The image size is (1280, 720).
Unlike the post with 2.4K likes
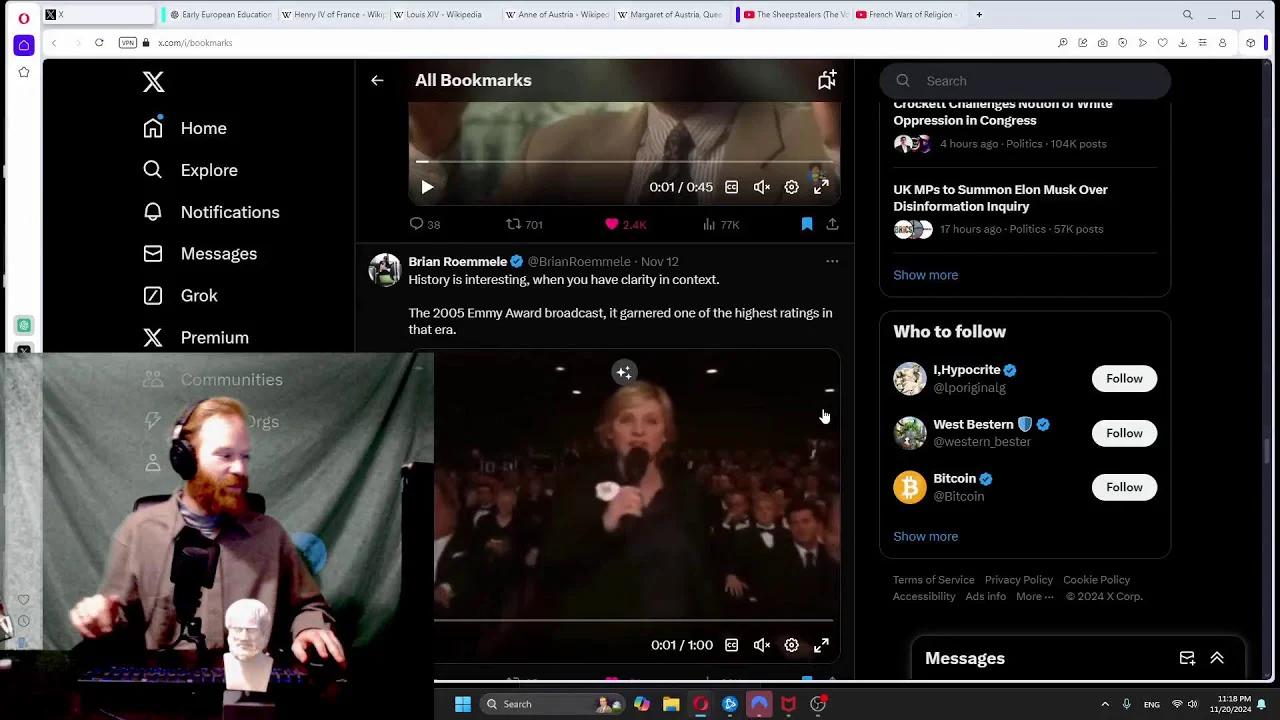click(x=612, y=224)
